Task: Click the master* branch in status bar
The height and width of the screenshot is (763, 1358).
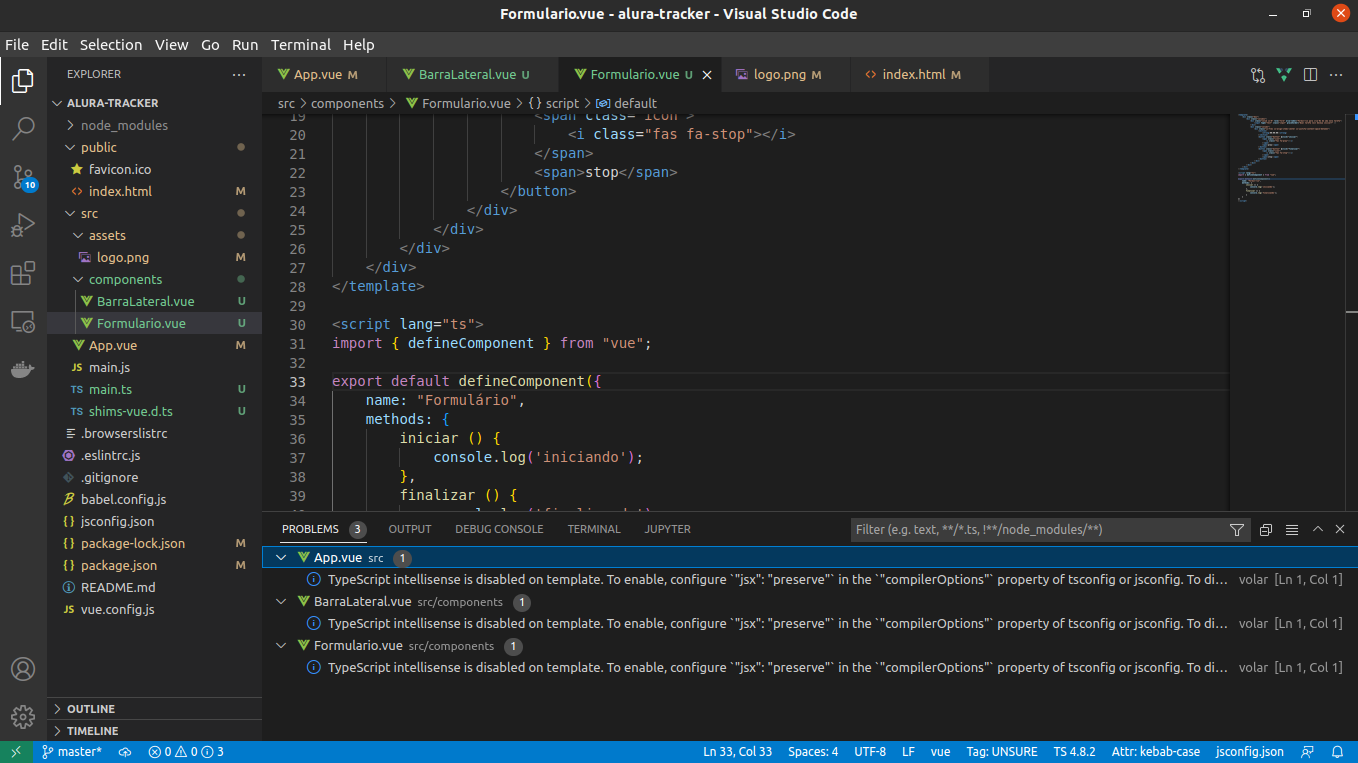Action: click(x=72, y=752)
